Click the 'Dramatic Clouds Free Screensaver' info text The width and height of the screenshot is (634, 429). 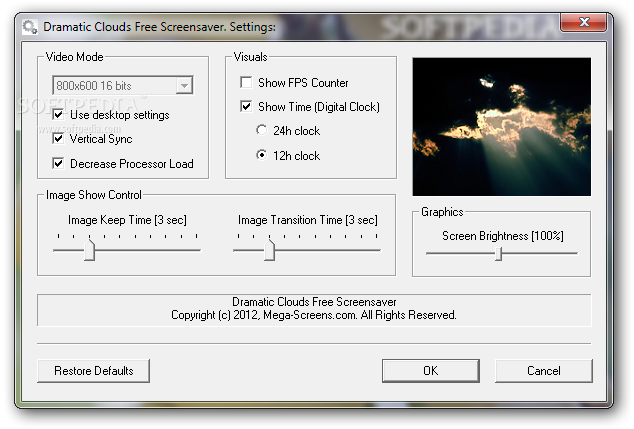[314, 302]
